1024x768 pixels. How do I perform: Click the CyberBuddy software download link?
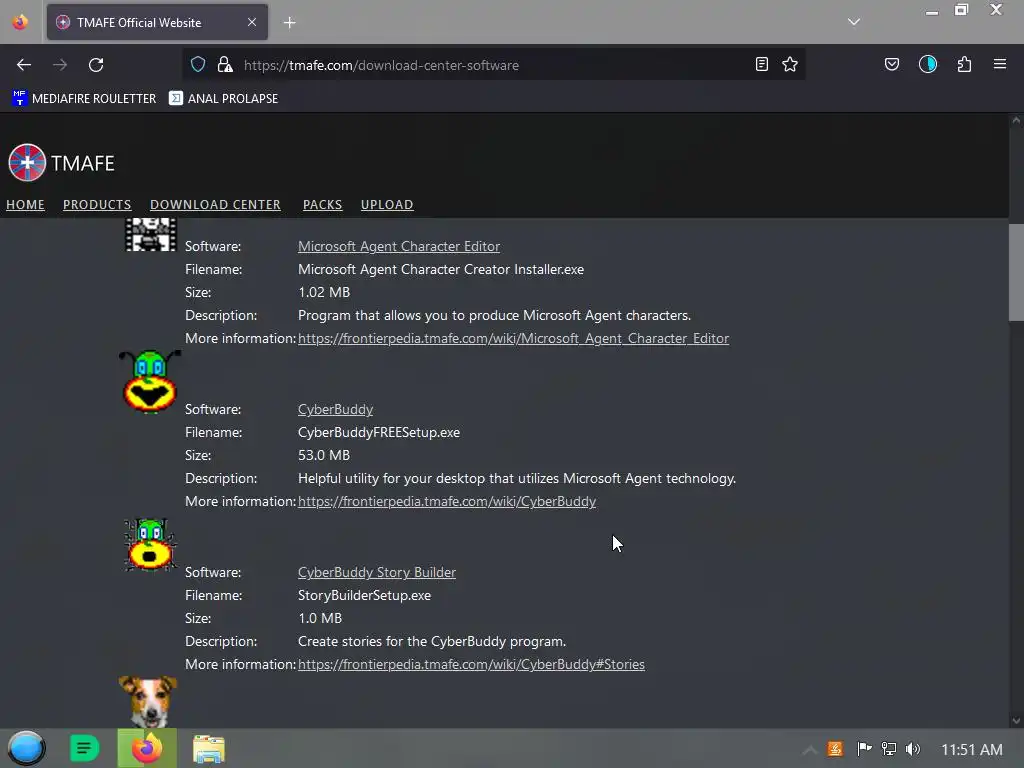tap(336, 409)
